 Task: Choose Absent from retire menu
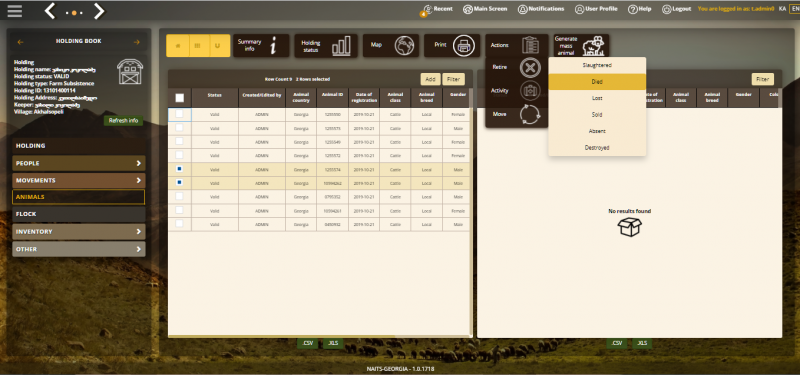[597, 131]
